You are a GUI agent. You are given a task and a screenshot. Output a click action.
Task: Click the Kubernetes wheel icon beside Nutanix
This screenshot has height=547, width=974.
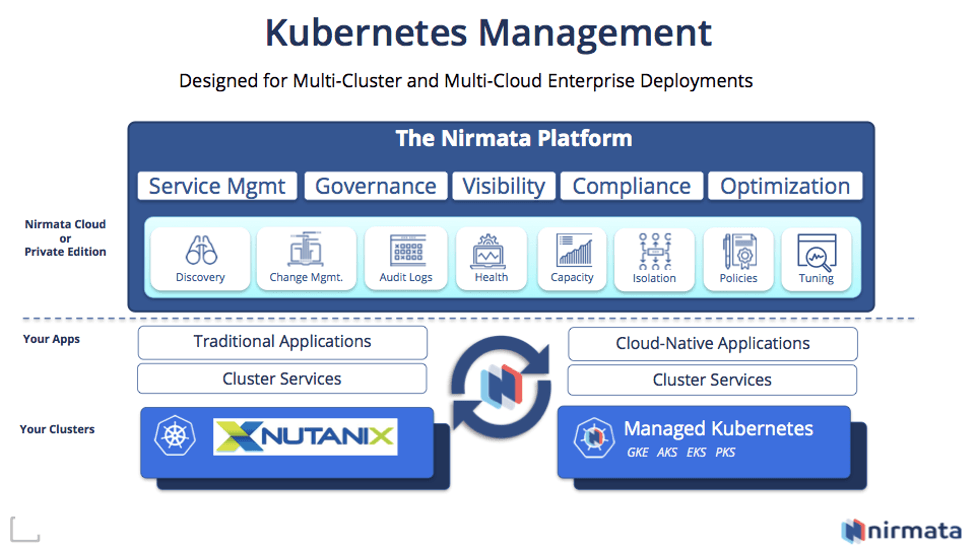175,435
